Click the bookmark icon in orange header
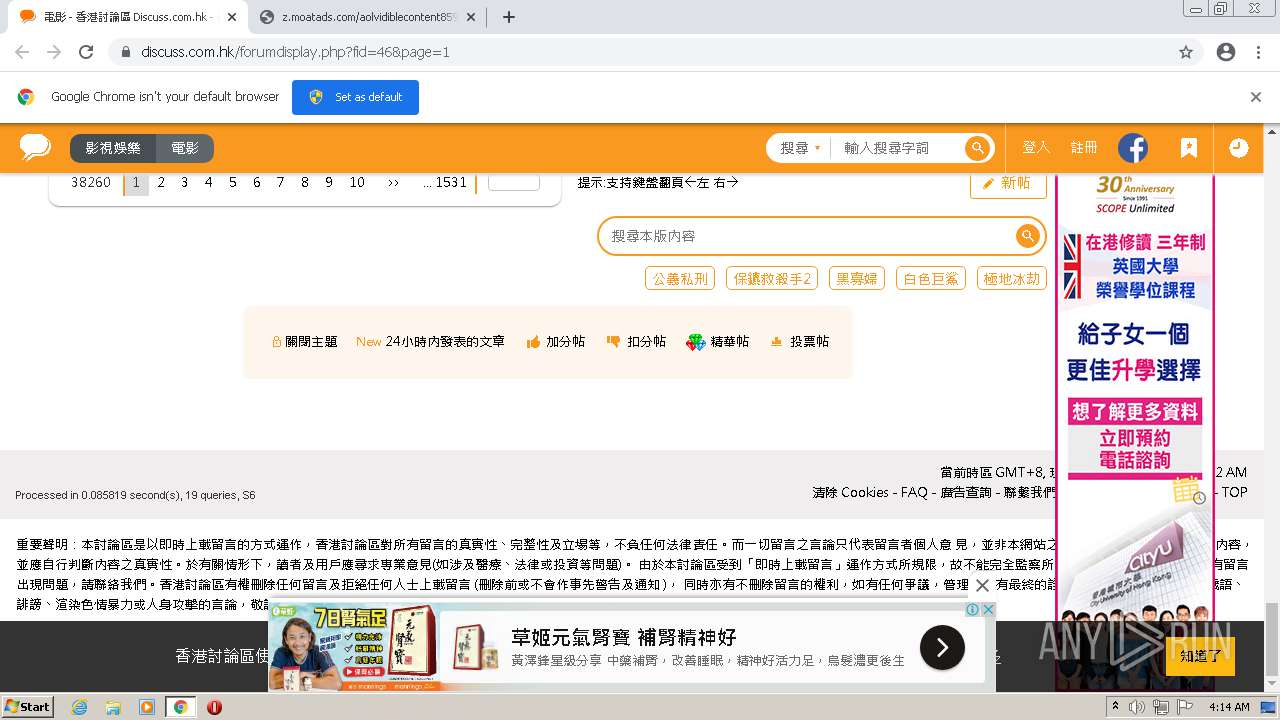This screenshot has height=720, width=1280. (x=1188, y=148)
